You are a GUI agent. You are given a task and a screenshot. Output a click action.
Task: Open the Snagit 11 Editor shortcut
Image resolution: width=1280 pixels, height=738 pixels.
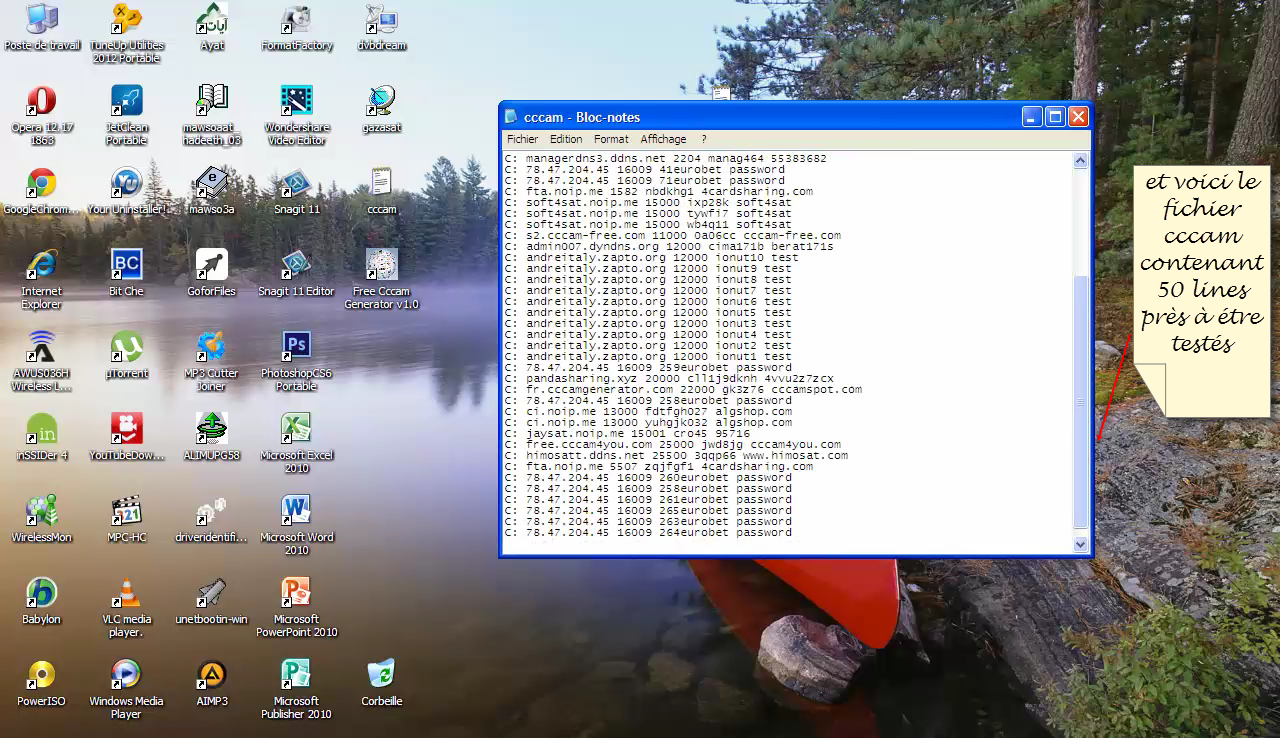(x=296, y=266)
